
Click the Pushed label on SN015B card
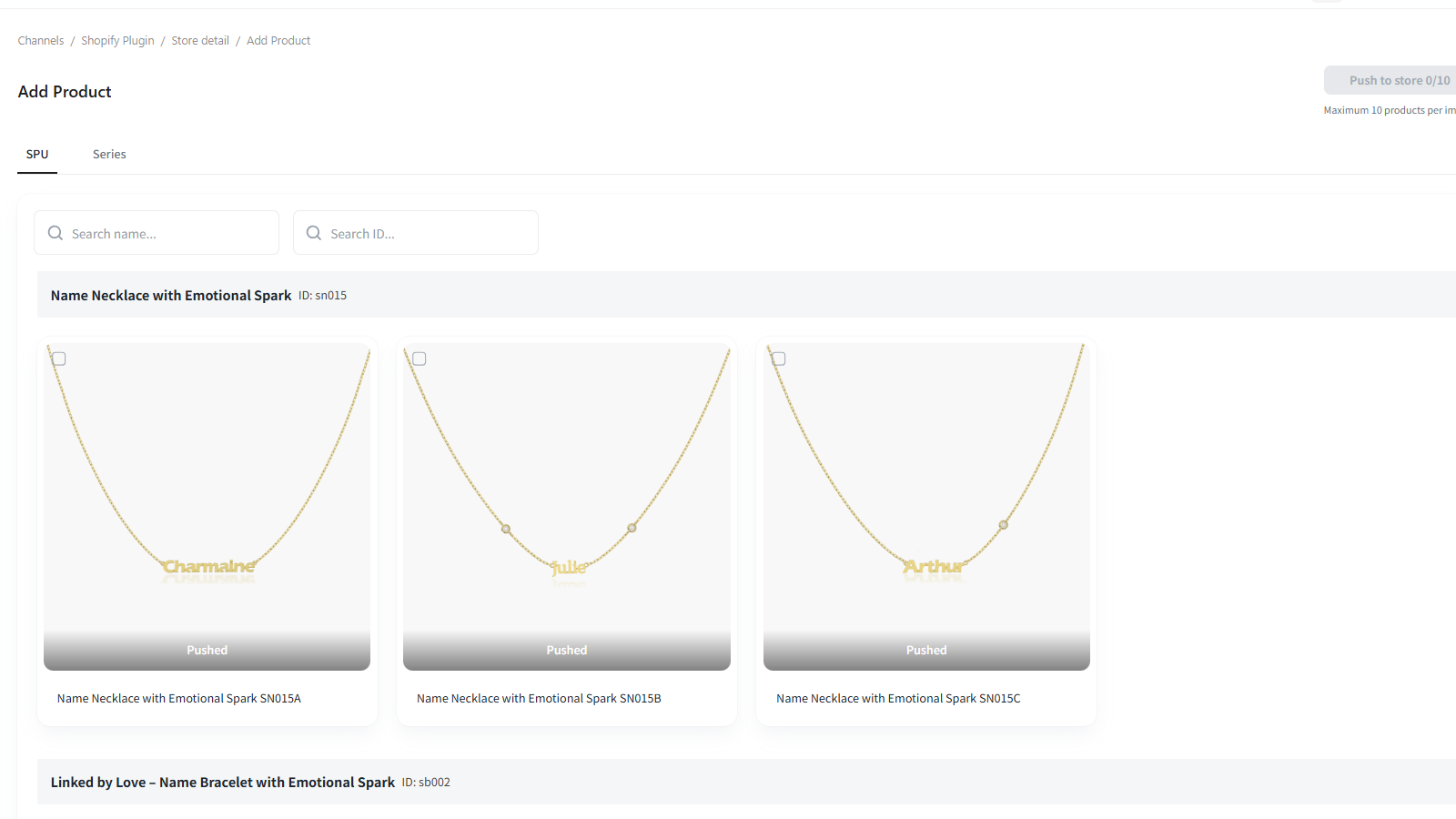[x=567, y=650]
